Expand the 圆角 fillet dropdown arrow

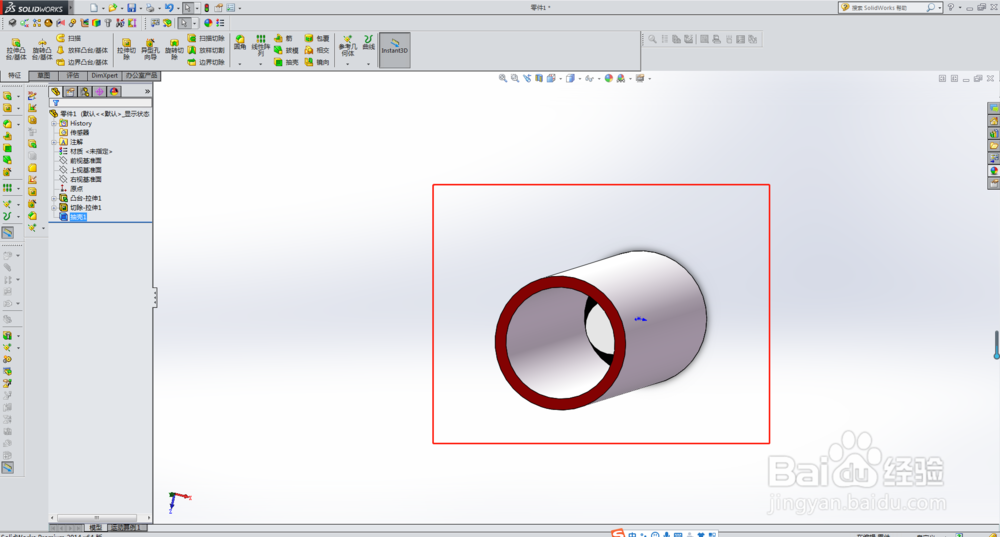point(240,64)
